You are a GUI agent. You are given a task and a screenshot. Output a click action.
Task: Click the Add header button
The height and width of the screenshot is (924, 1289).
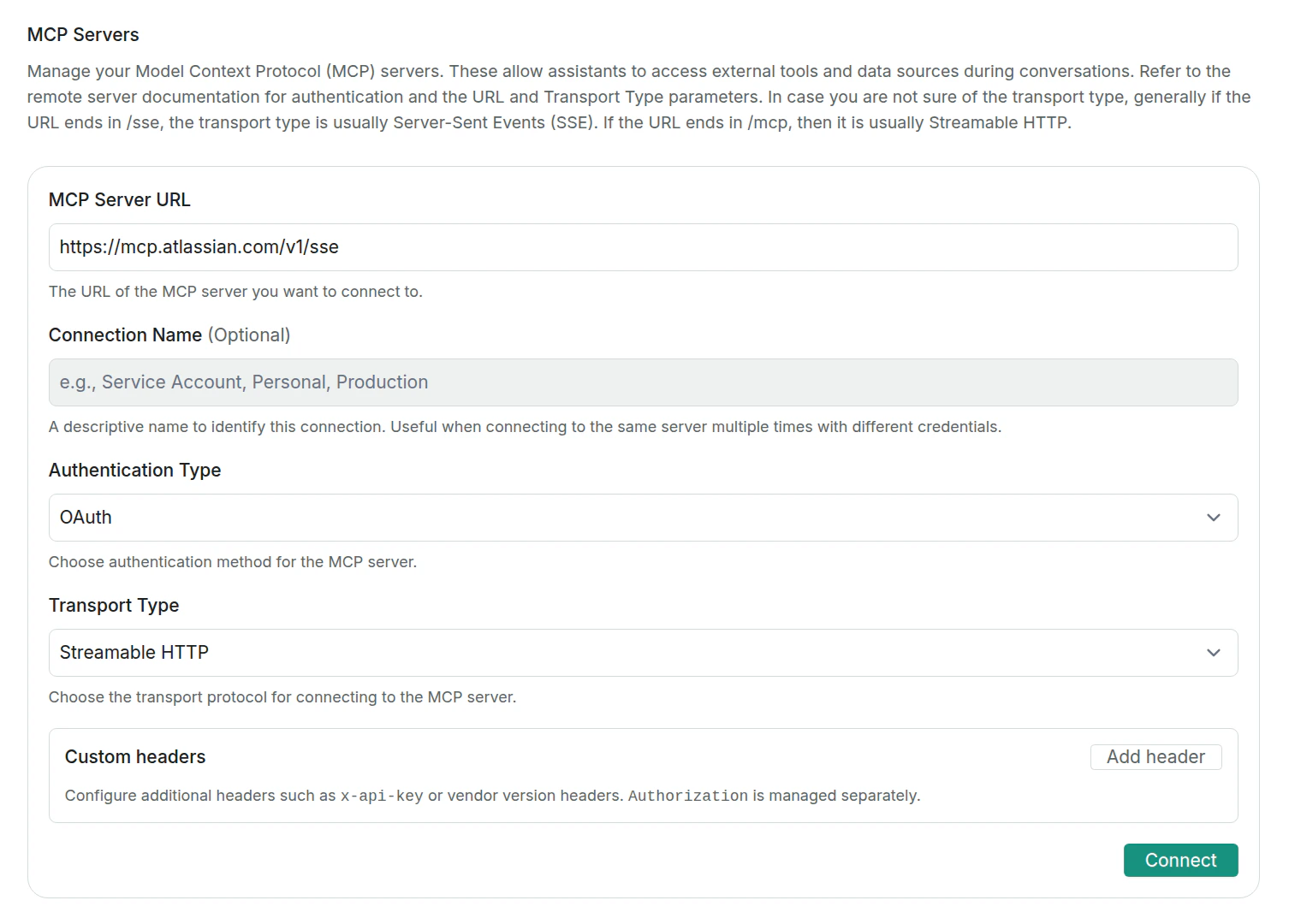point(1155,756)
